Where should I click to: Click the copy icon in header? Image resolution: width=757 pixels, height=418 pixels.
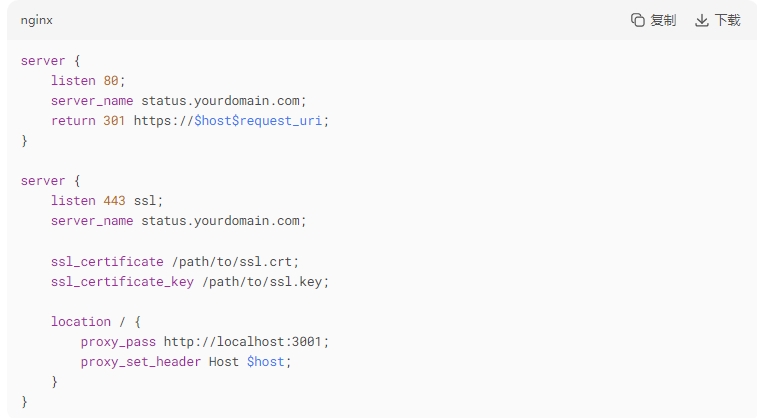click(x=638, y=20)
